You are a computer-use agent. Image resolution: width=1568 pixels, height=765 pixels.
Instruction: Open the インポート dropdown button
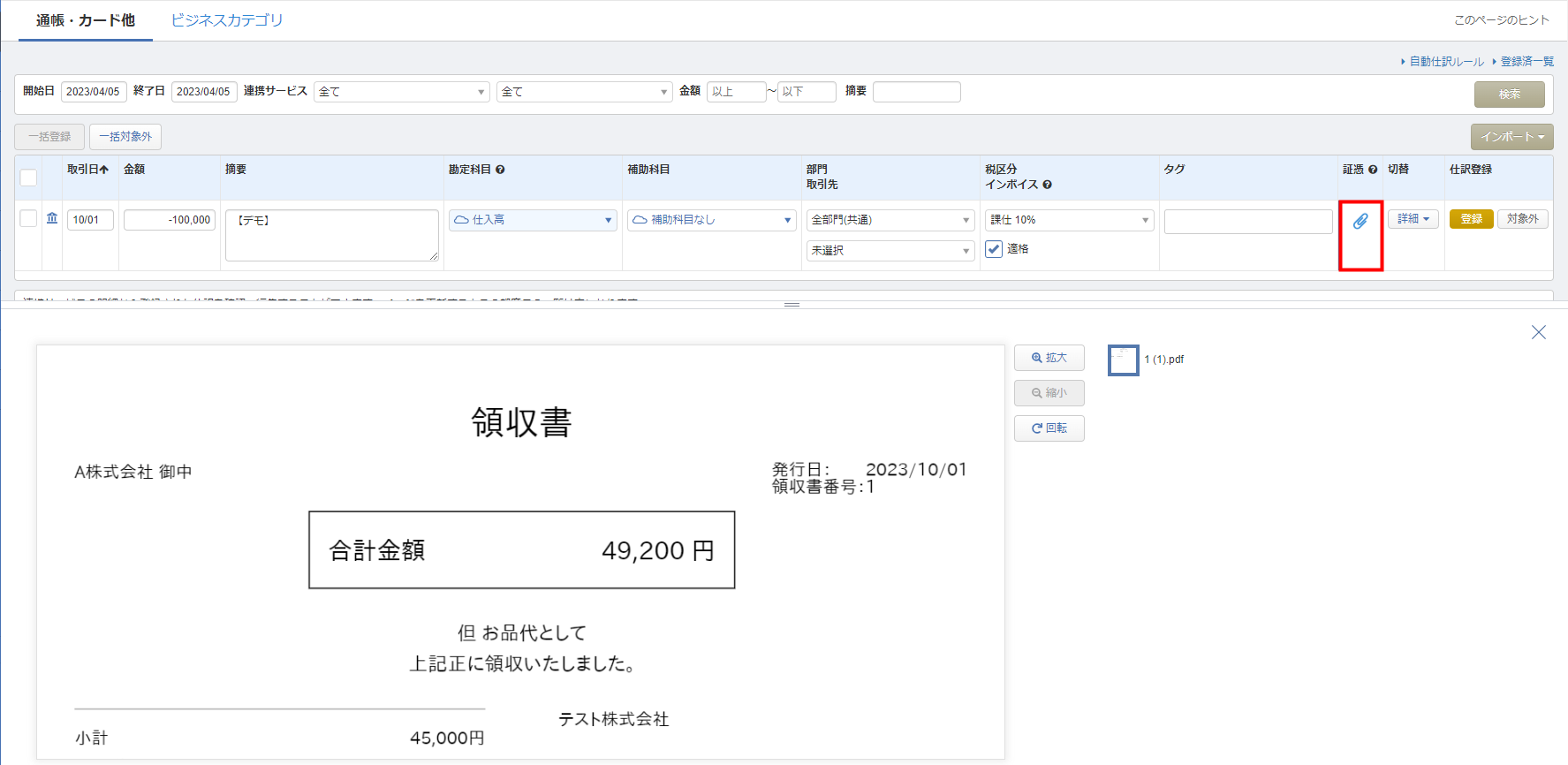(1512, 137)
